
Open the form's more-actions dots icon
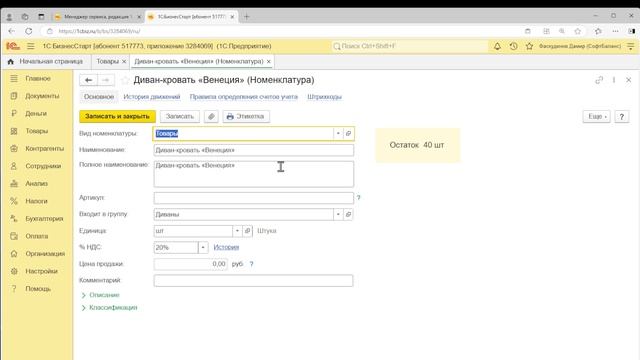click(613, 80)
